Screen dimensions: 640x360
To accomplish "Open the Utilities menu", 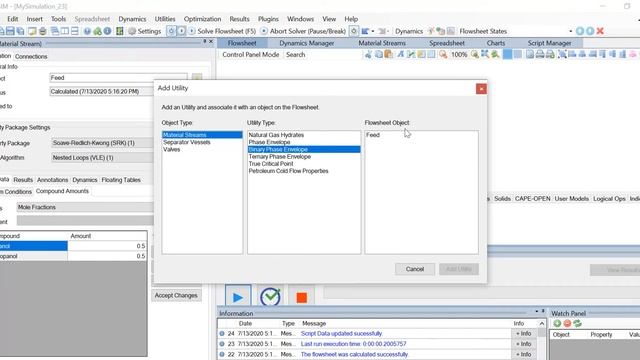I will 165,19.
